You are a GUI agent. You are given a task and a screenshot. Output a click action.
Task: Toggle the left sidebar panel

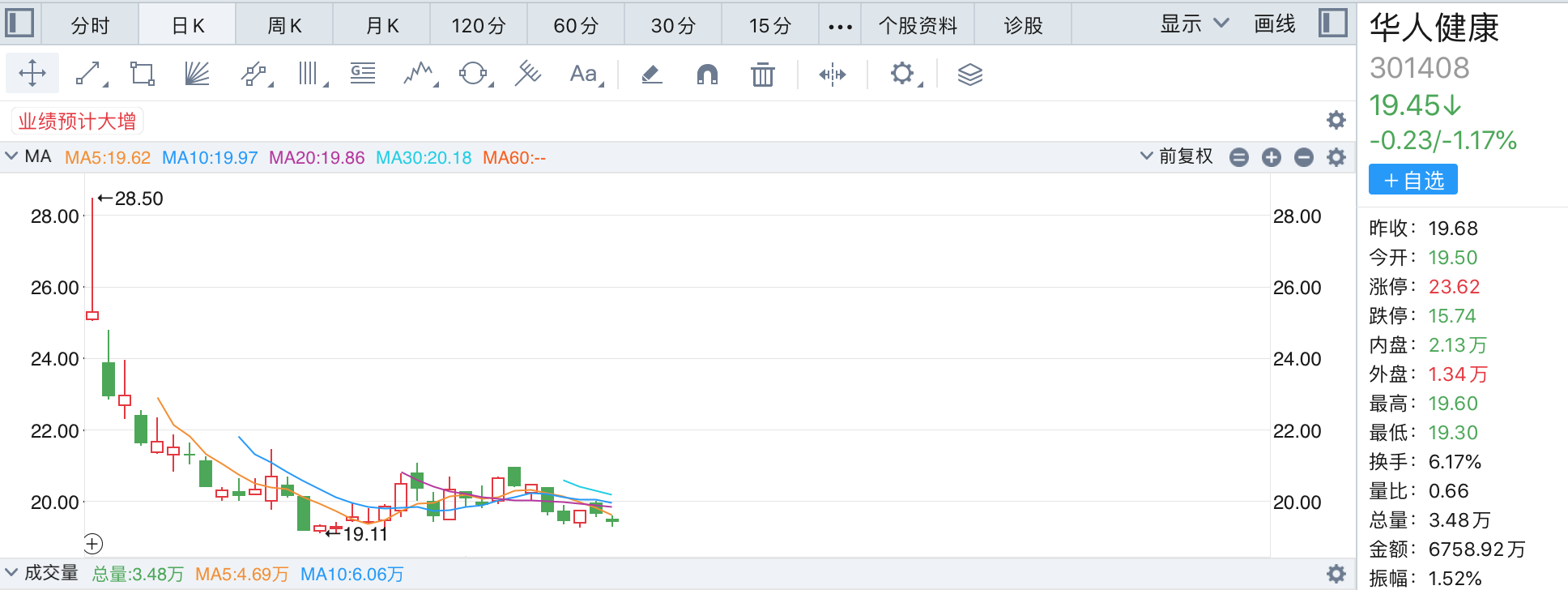tap(19, 23)
